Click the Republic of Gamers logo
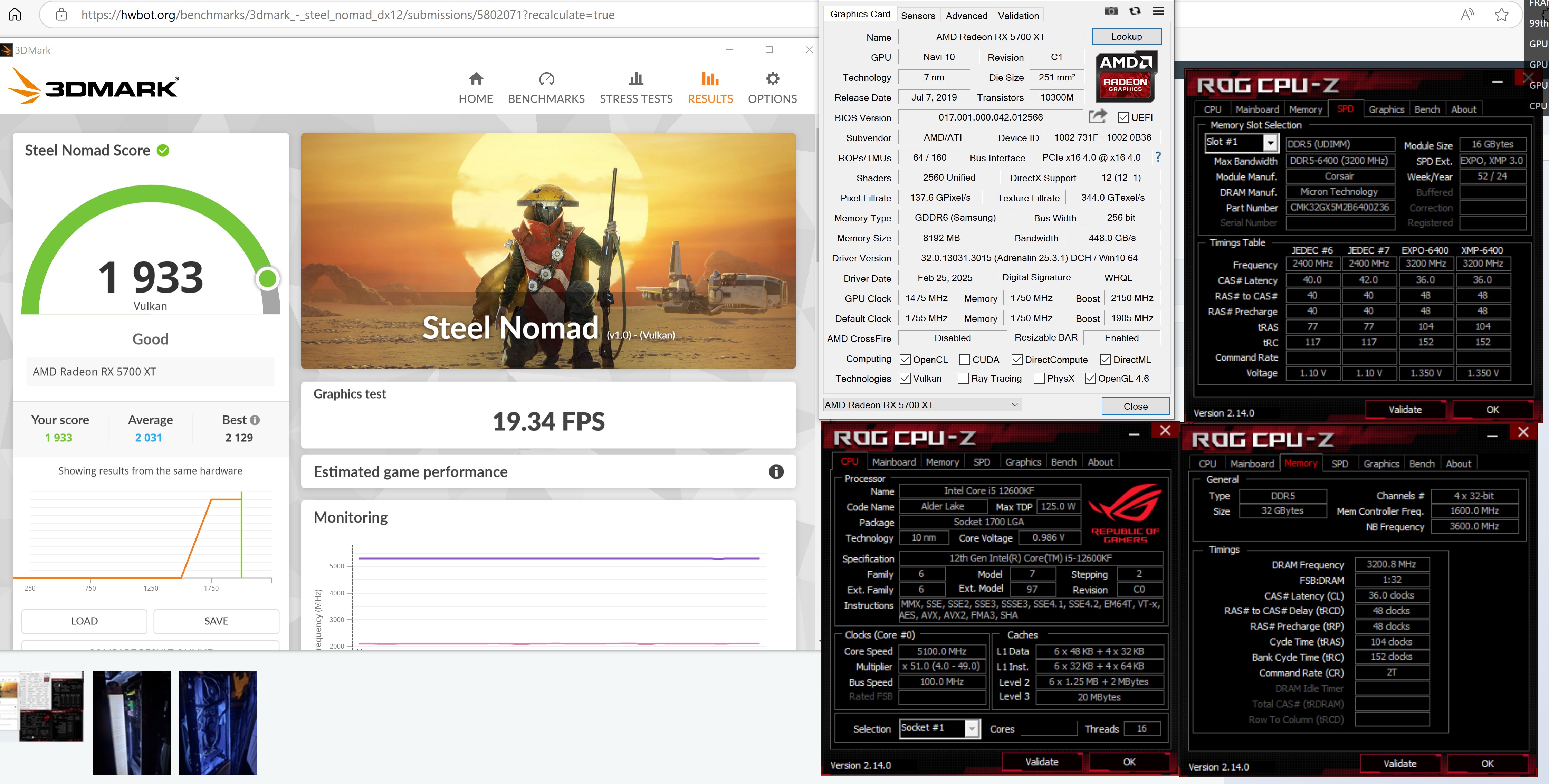The height and width of the screenshot is (784, 1549). click(1125, 514)
